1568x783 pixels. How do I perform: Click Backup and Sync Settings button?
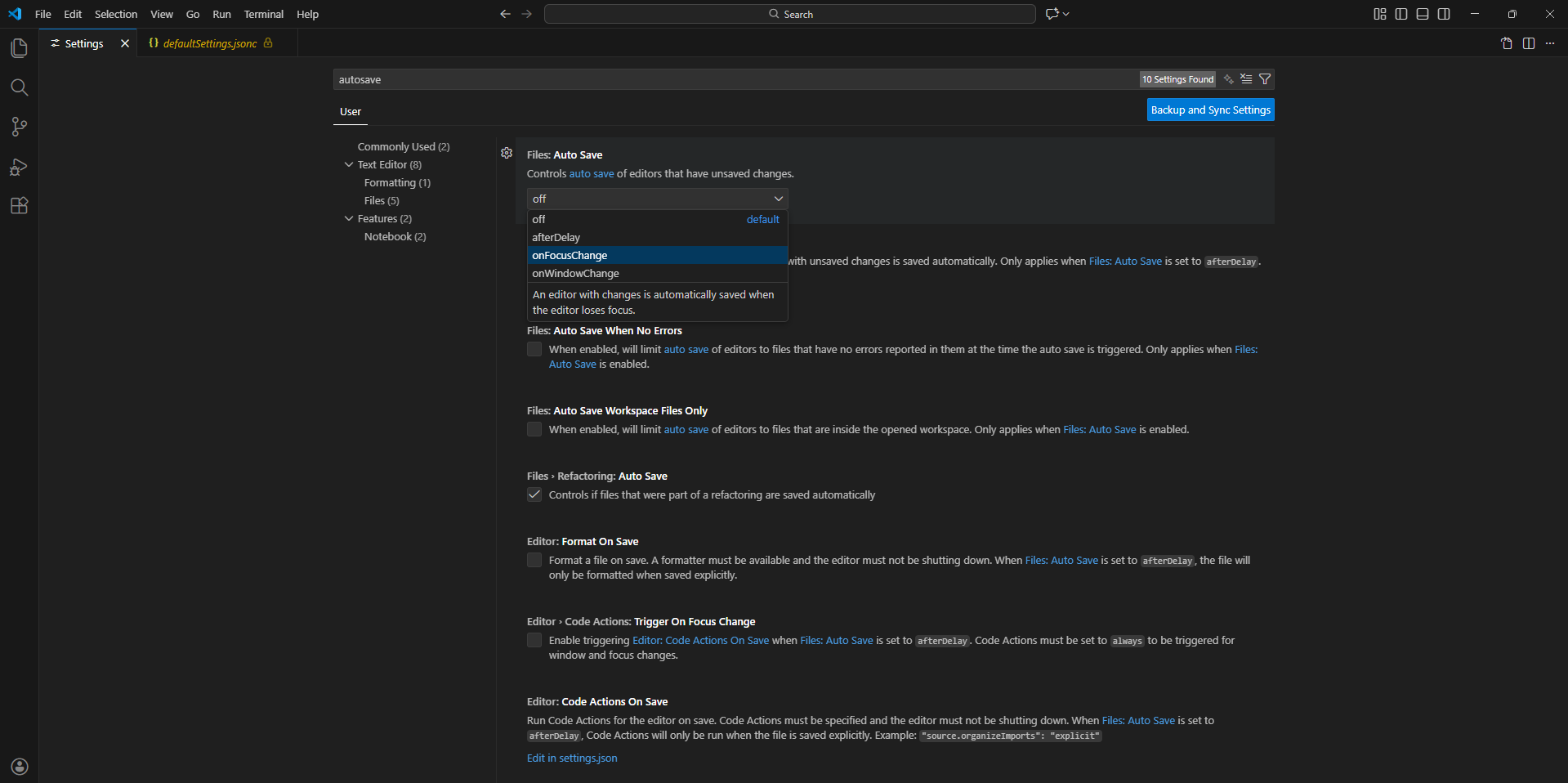tap(1211, 110)
